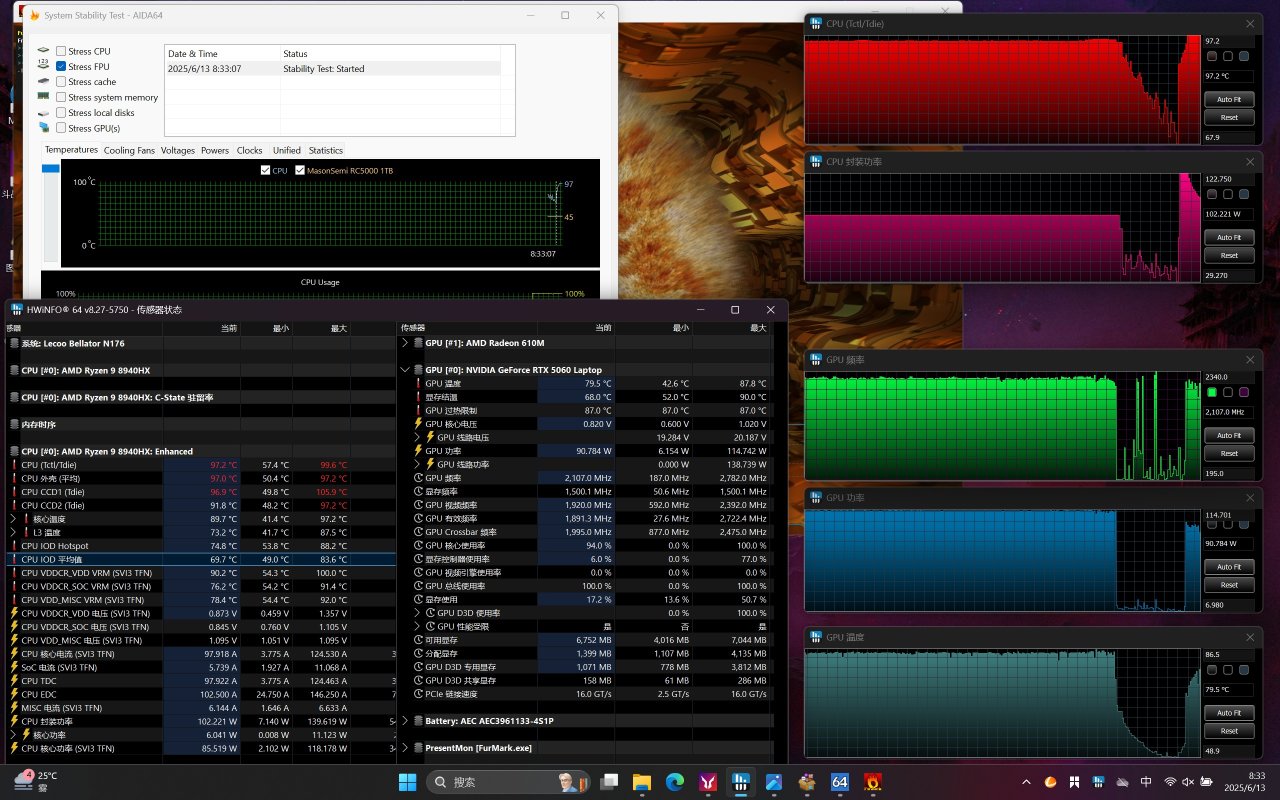Switch to the Cooling Fans tab

click(x=130, y=151)
